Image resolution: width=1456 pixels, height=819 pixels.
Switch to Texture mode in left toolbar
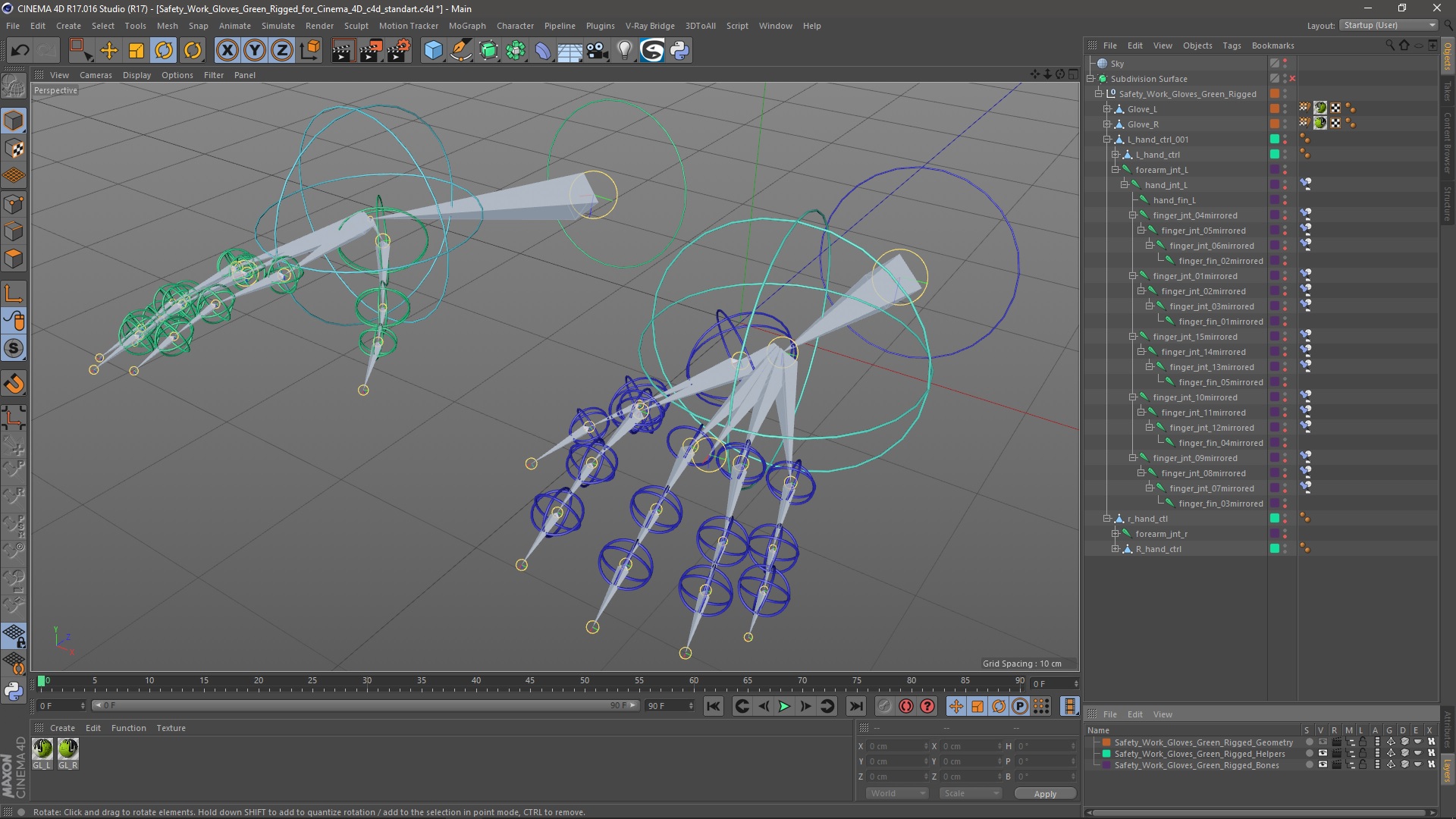14,149
